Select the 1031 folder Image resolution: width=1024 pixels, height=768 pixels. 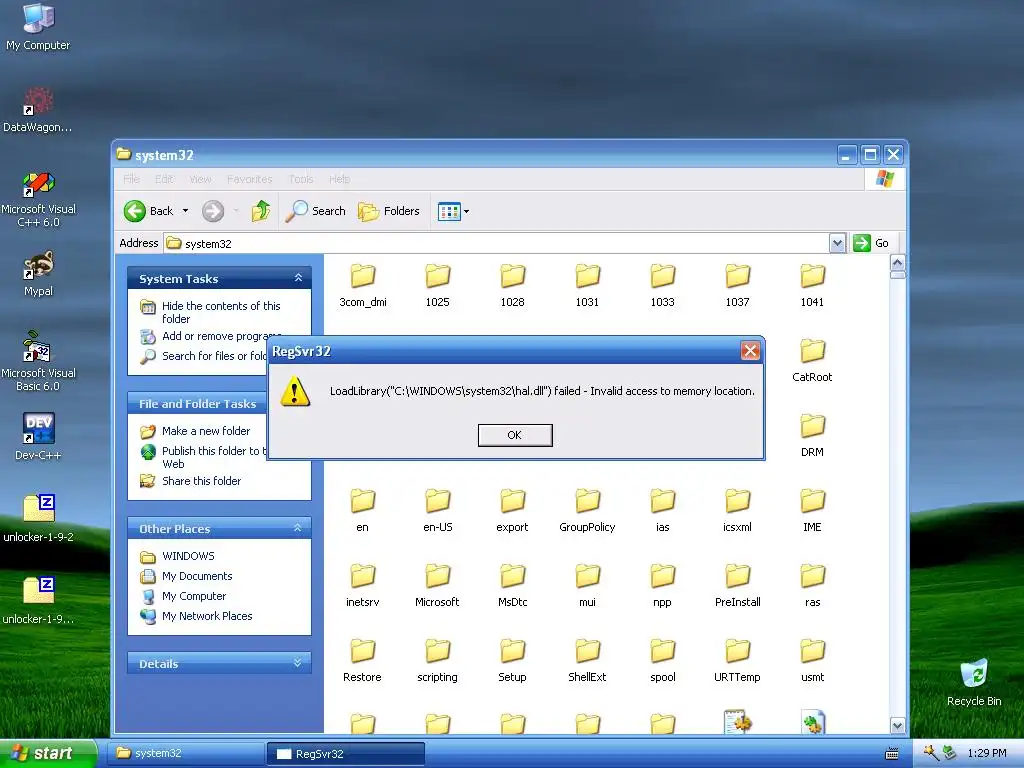(x=587, y=285)
